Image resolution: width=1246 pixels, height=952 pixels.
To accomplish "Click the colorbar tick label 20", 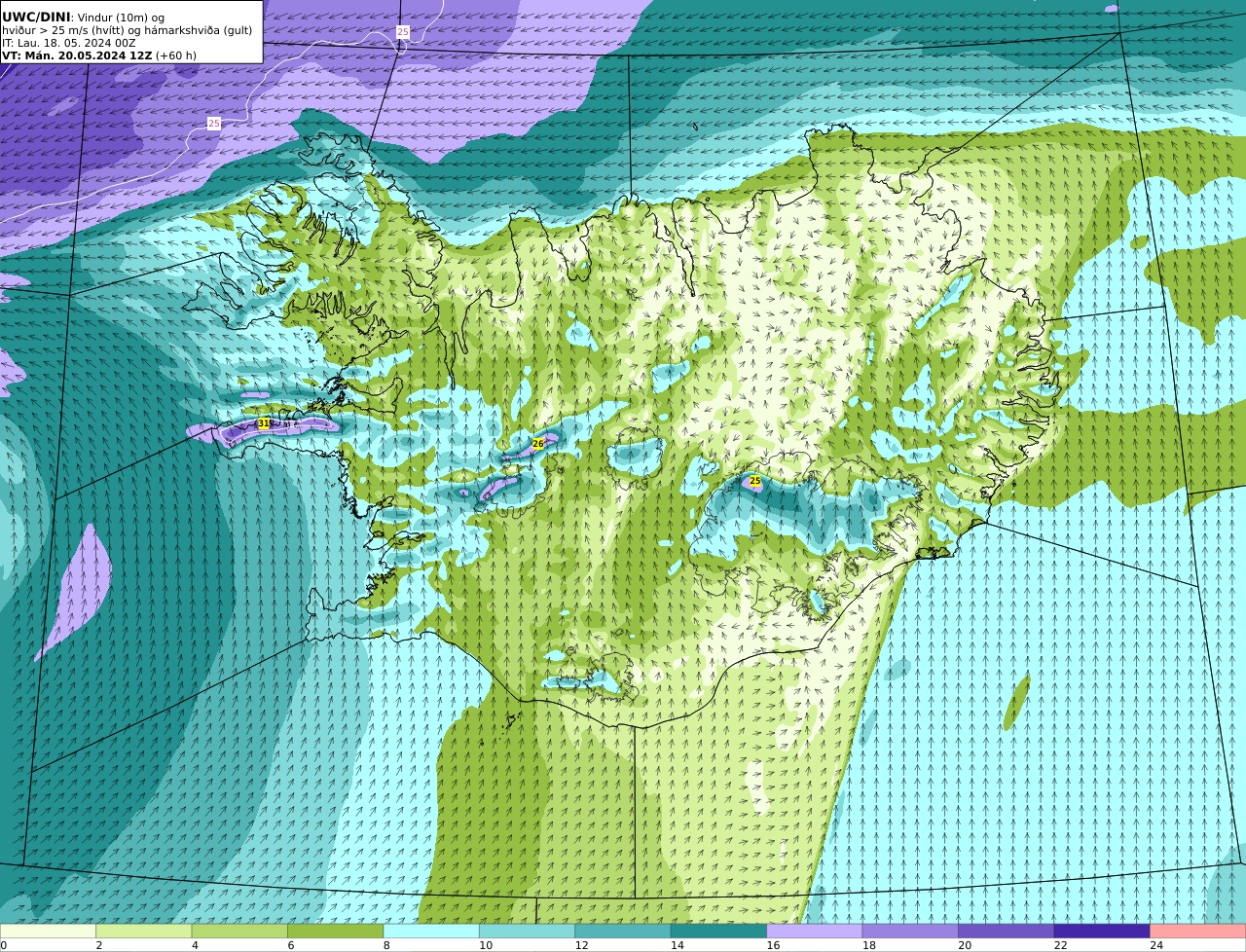I will [965, 945].
